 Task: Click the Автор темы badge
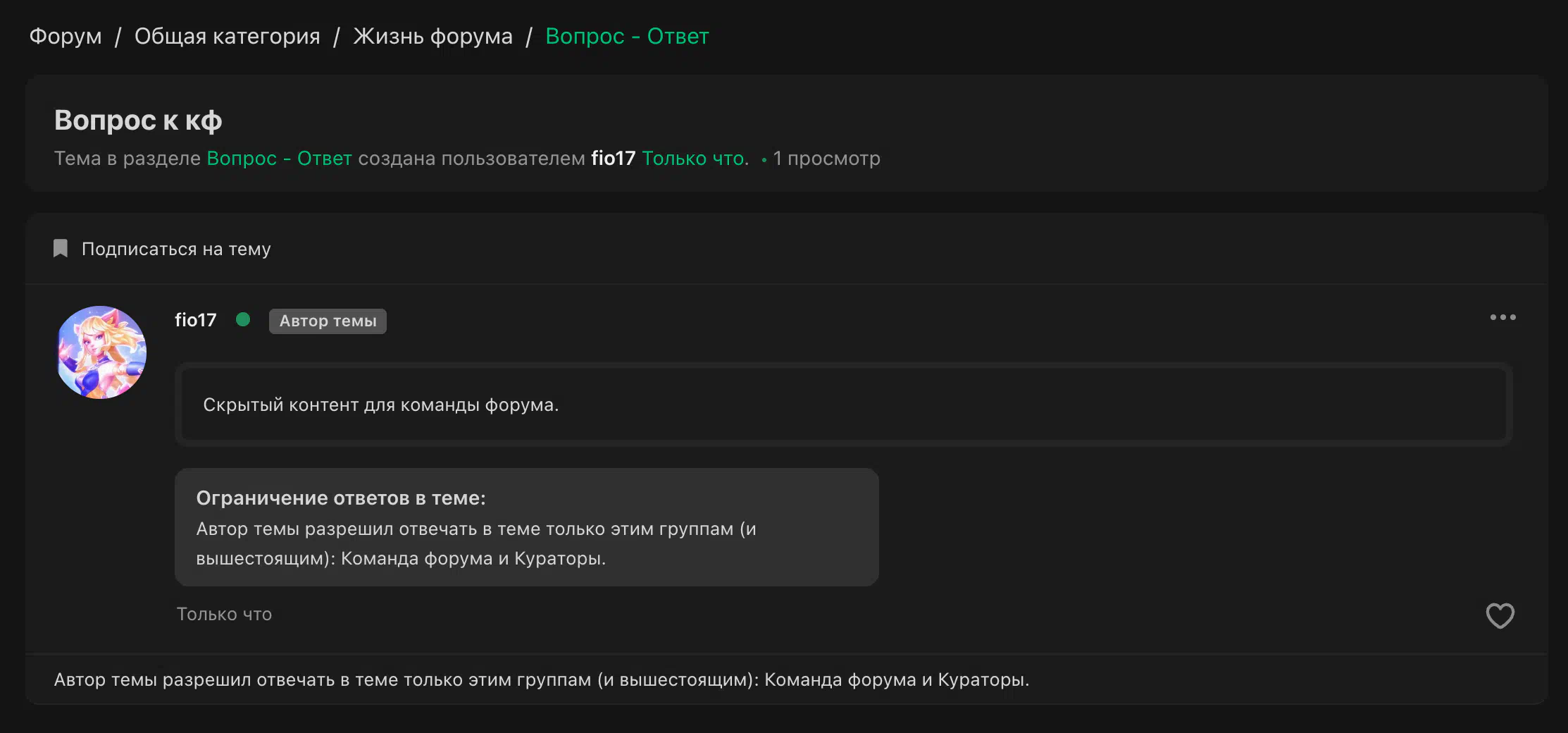tap(328, 321)
